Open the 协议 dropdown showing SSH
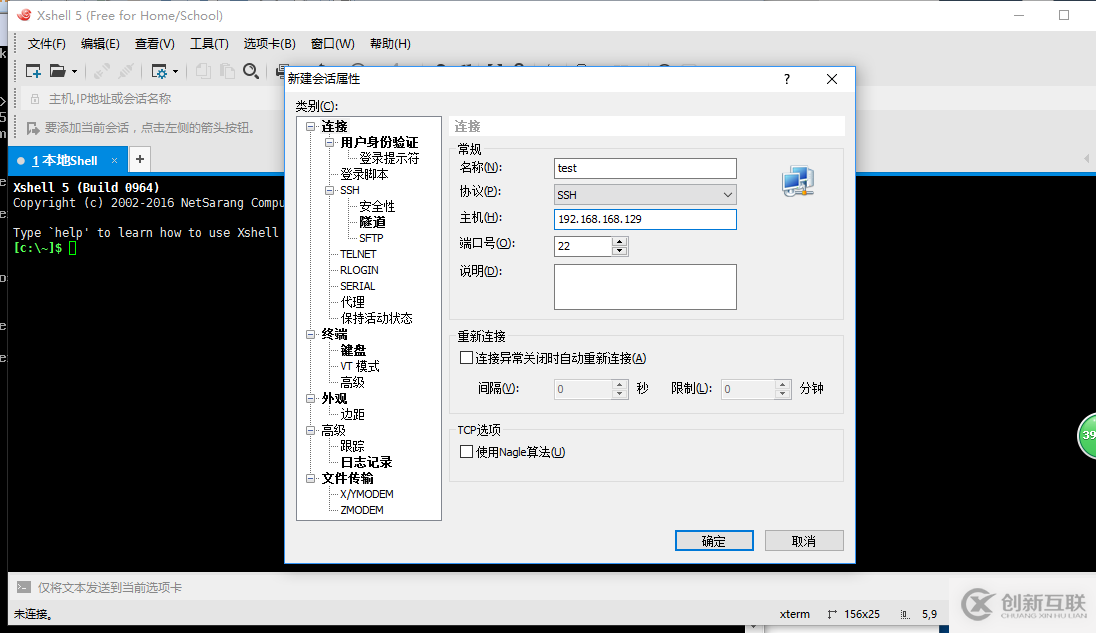 tap(729, 194)
